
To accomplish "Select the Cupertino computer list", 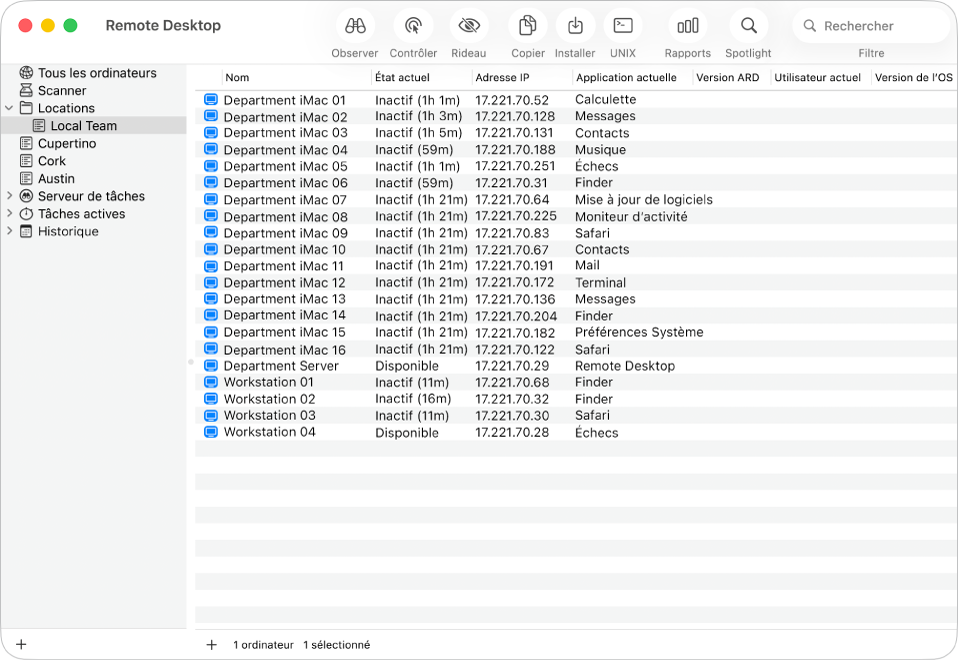I will (x=67, y=143).
